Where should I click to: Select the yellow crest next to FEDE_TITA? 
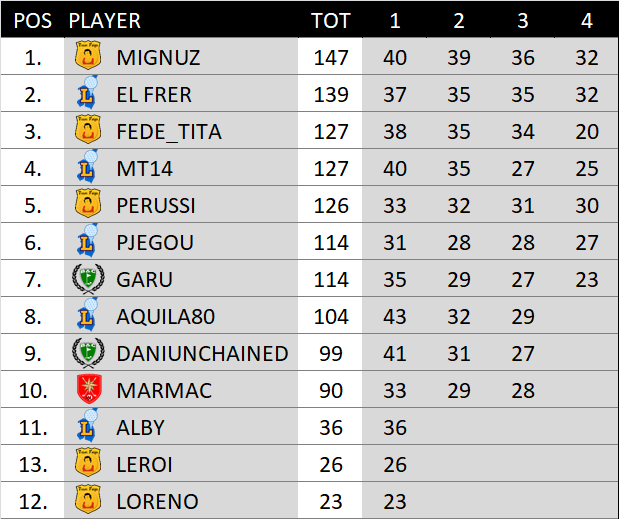click(x=88, y=129)
